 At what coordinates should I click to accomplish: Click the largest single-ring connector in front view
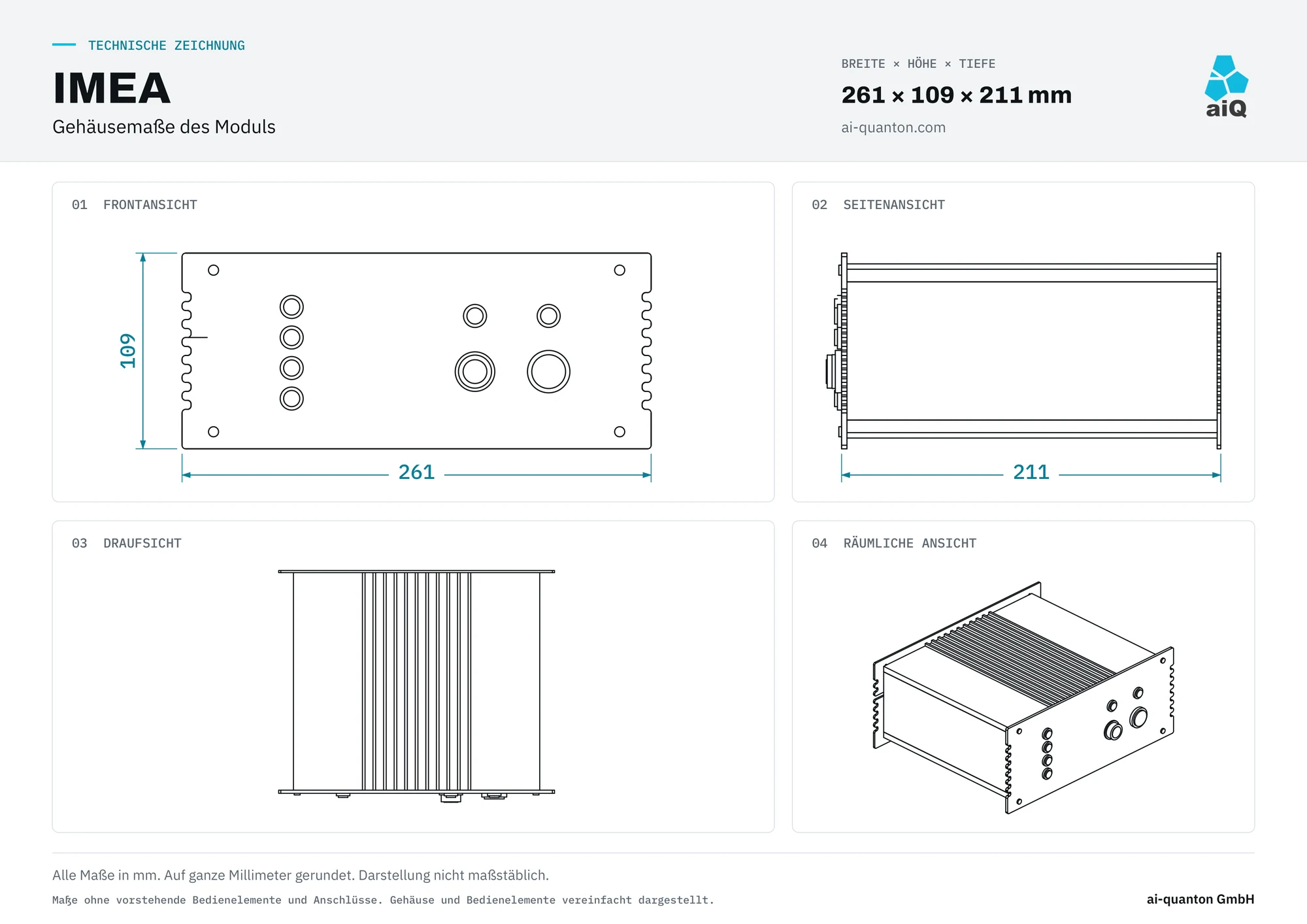coord(548,372)
